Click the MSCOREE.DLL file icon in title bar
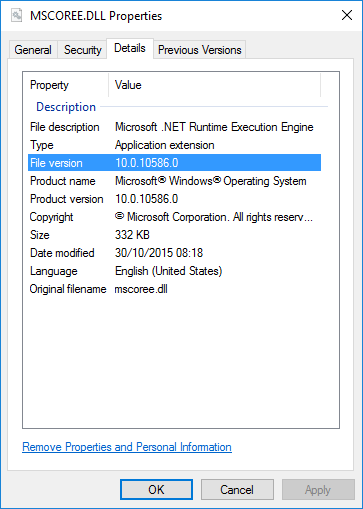 coord(16,15)
